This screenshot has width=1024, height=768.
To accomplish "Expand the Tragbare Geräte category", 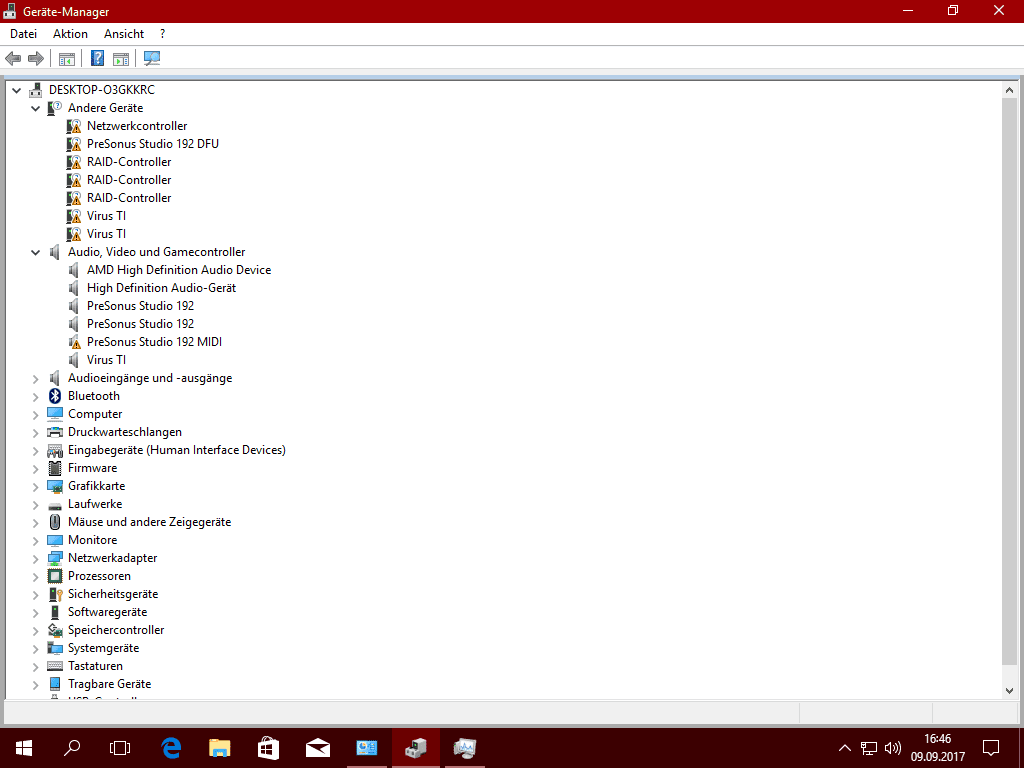I will (x=35, y=684).
